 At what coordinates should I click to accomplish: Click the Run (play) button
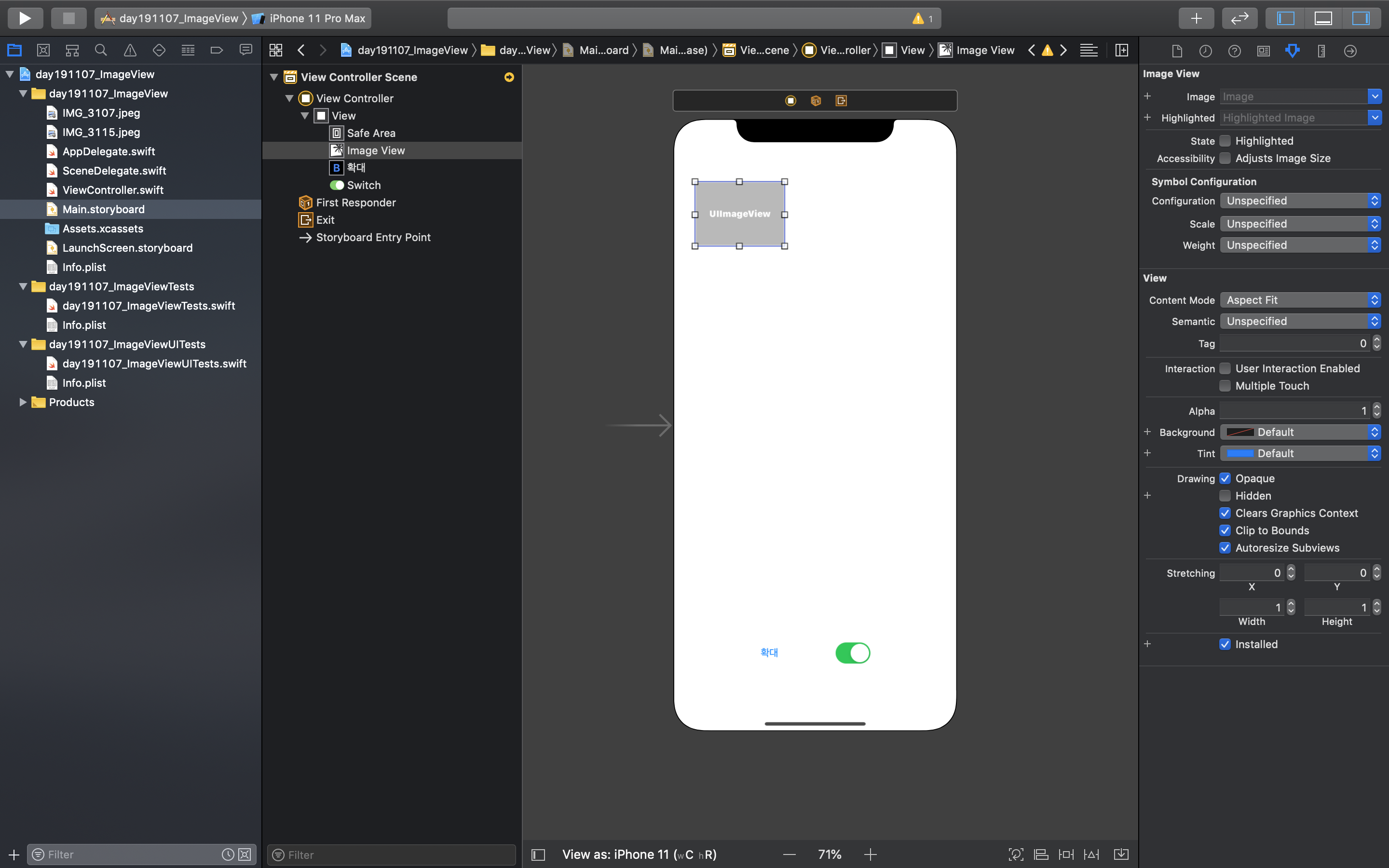(x=25, y=18)
